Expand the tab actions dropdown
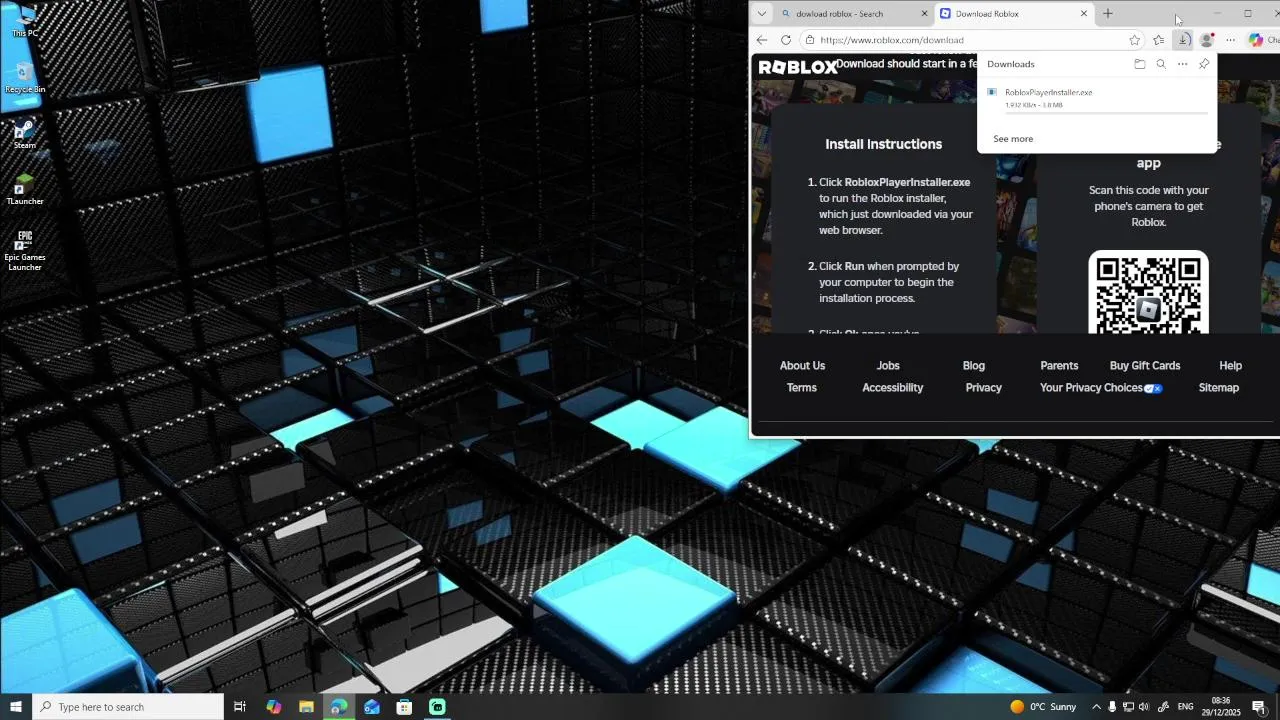 point(762,14)
